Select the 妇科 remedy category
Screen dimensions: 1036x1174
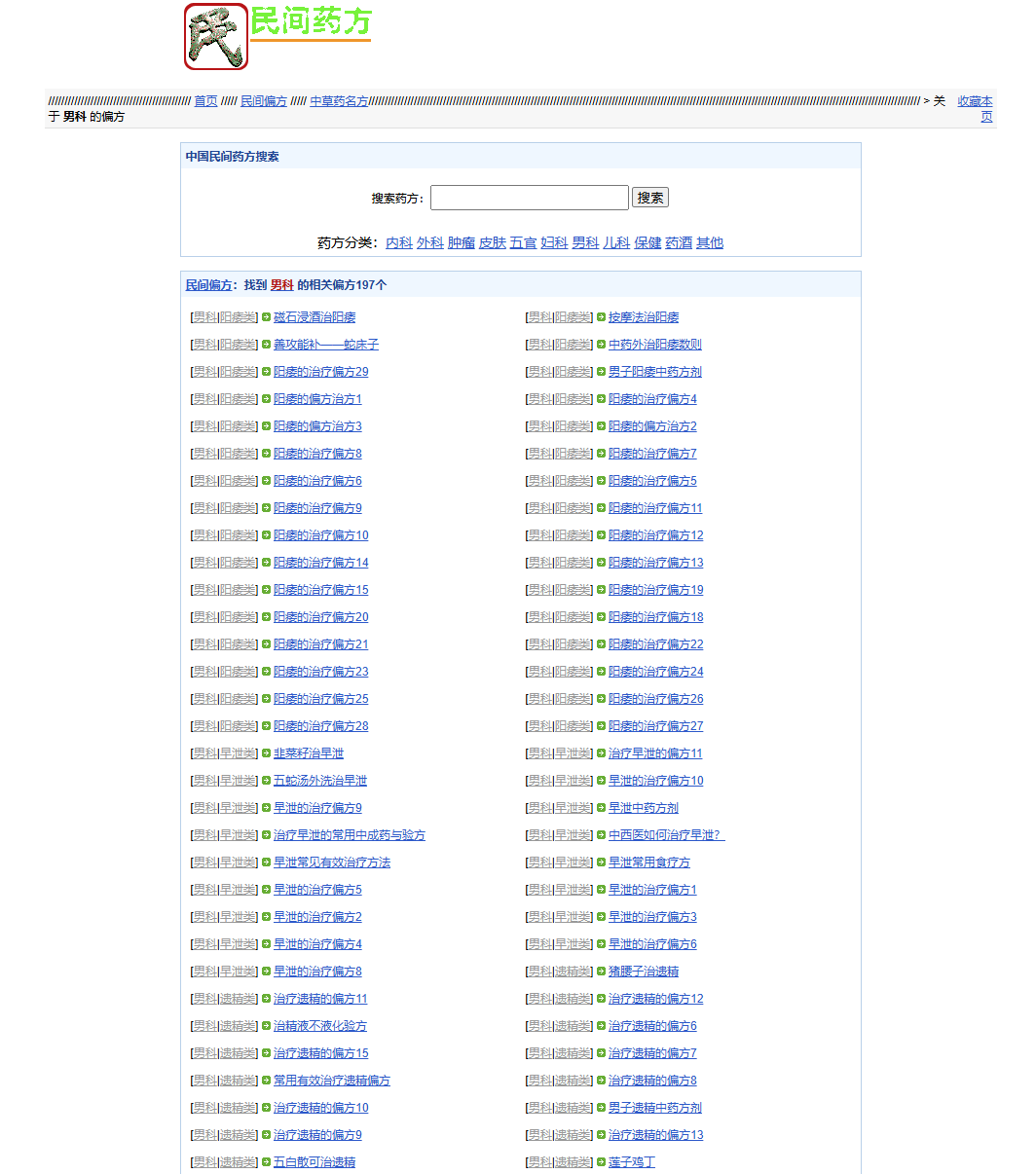pos(554,242)
